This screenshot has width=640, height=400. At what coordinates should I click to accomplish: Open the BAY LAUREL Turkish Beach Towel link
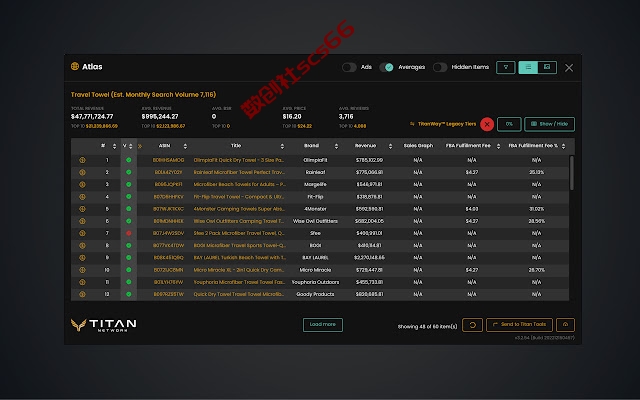(239, 258)
